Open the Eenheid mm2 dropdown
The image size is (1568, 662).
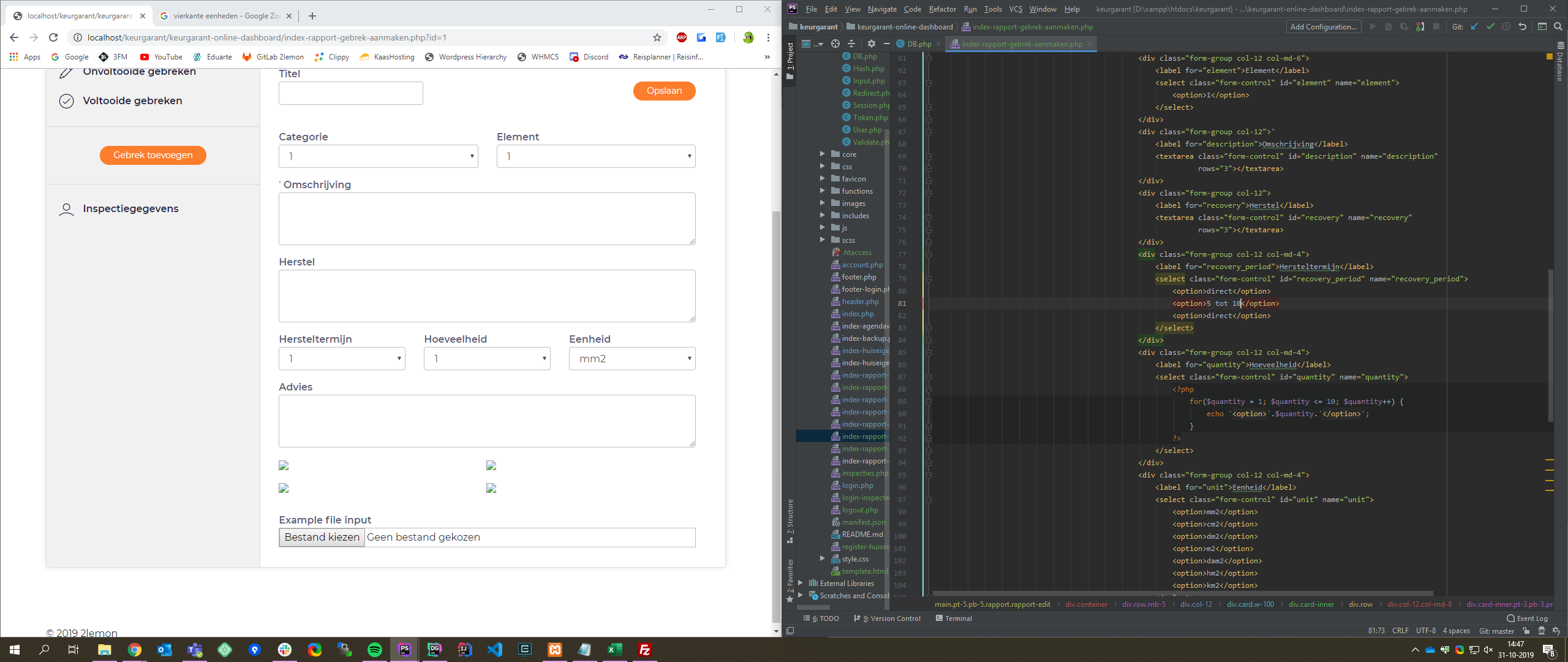(631, 359)
